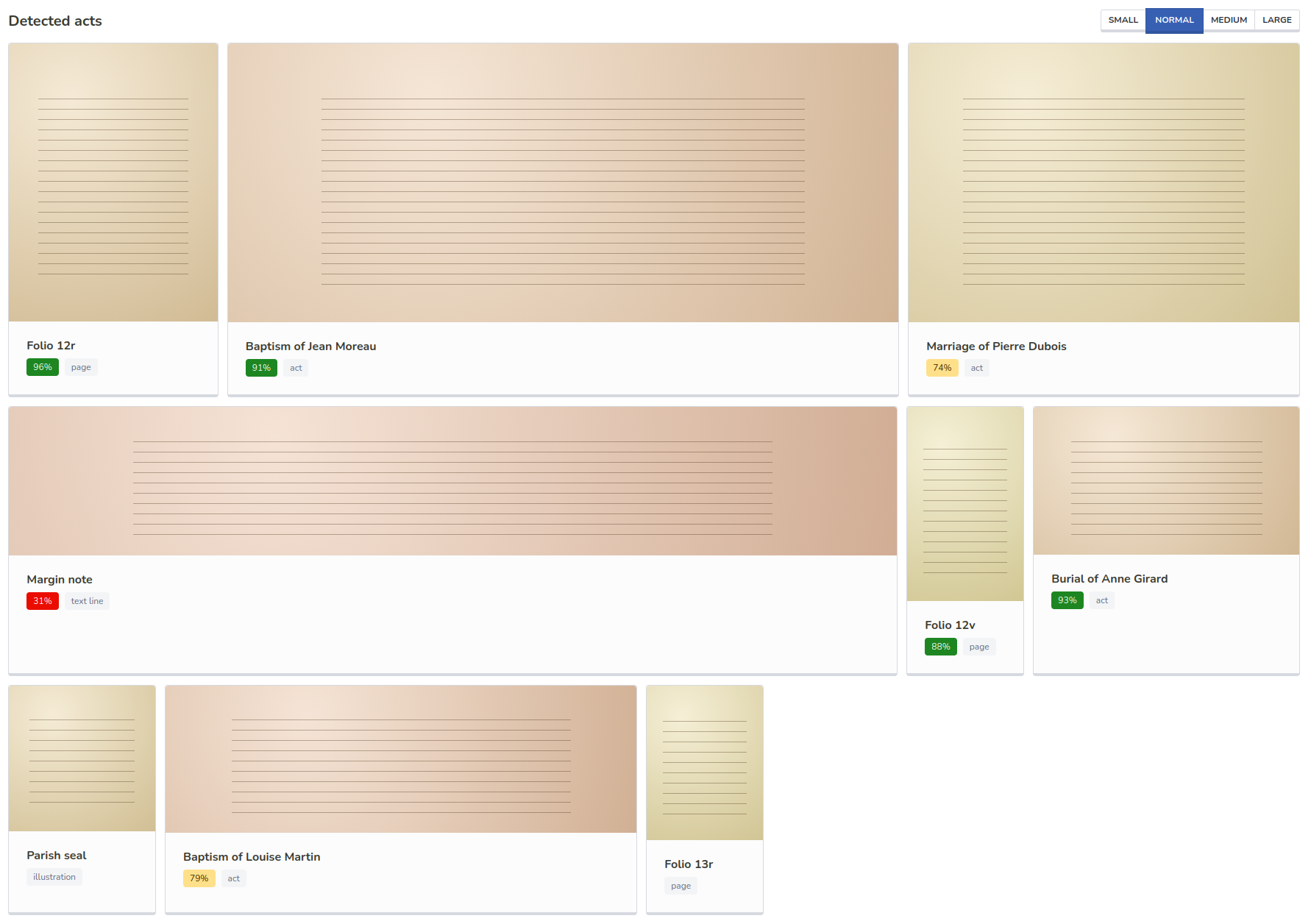The image size is (1311, 924).
Task: Choose Medium thumbnail size
Action: pos(1229,21)
